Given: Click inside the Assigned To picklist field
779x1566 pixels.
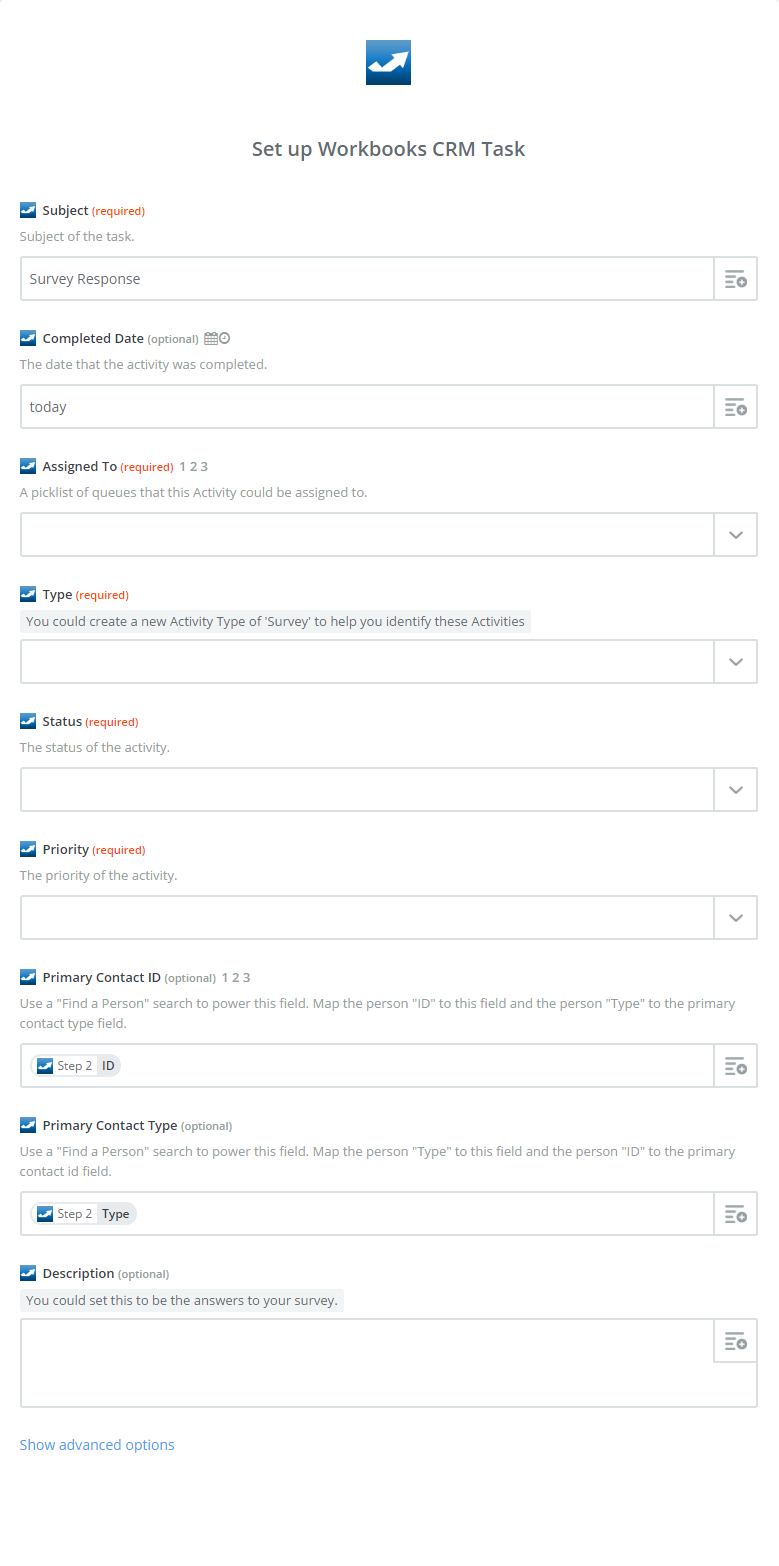Looking at the screenshot, I should click(367, 535).
